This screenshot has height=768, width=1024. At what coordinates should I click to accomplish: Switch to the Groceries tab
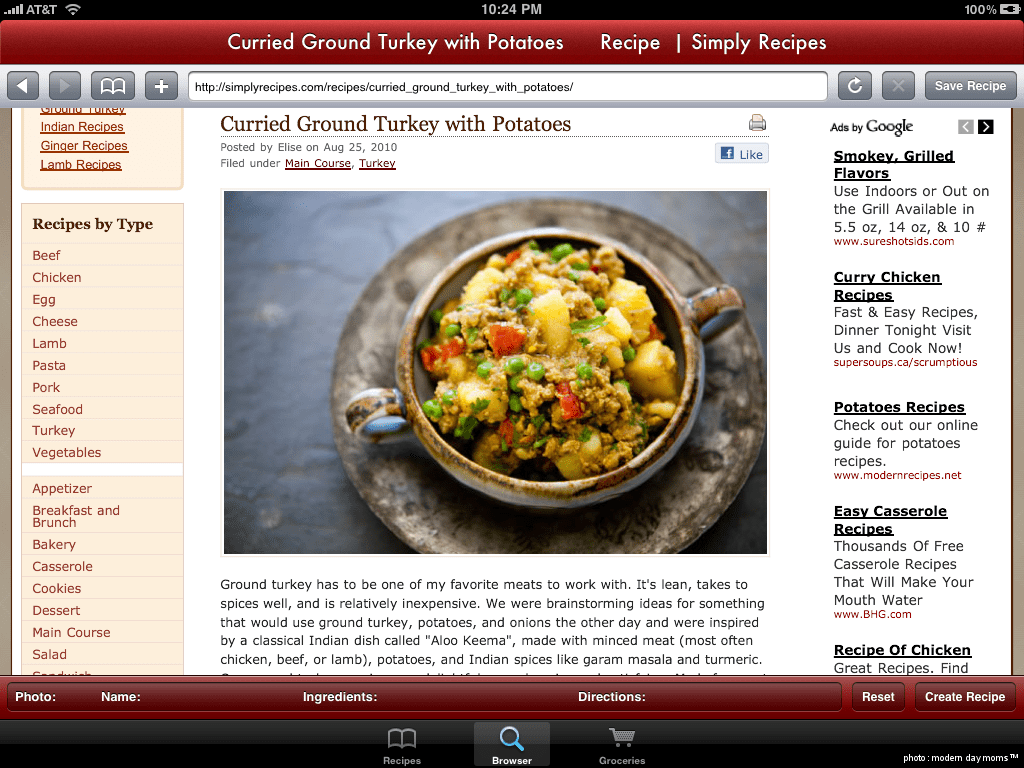(622, 745)
